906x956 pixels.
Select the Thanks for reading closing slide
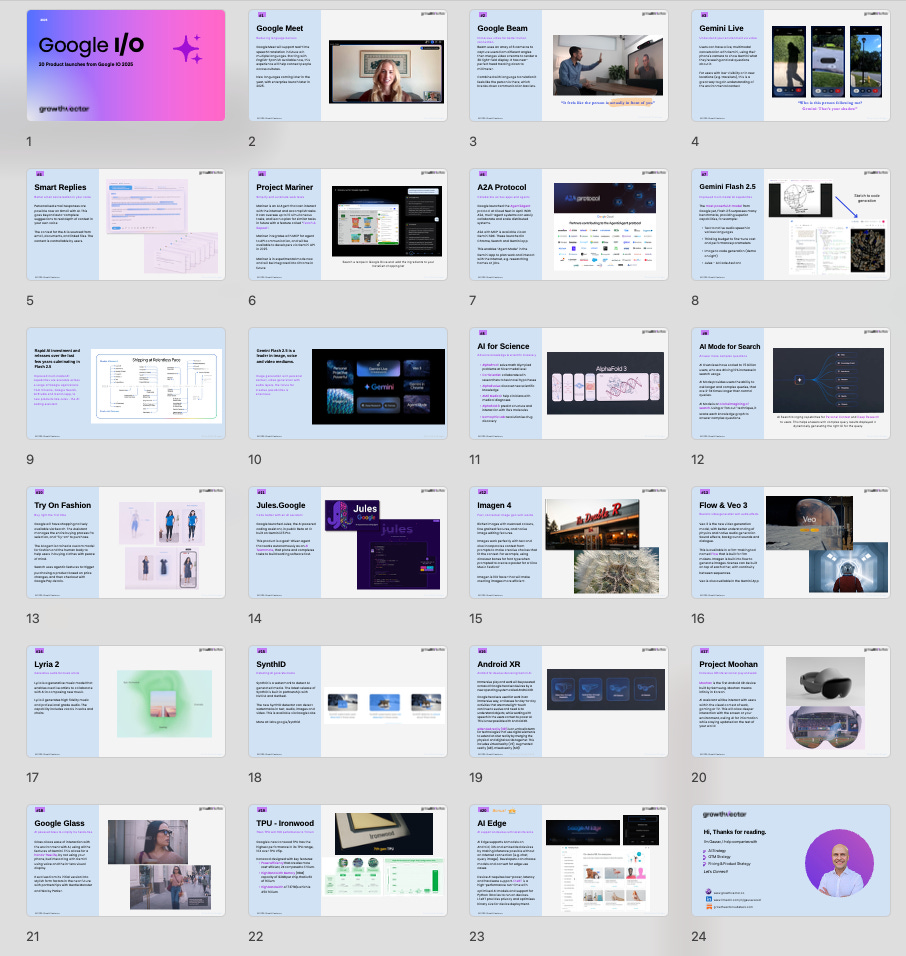tap(791, 860)
